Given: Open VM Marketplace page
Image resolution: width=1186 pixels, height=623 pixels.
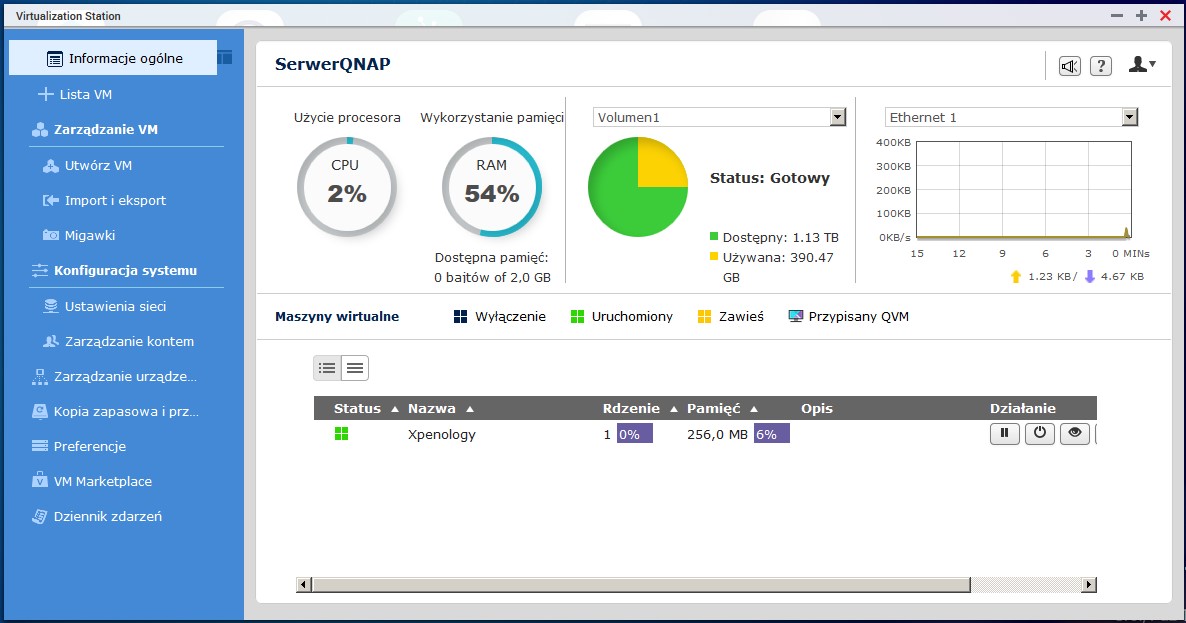Looking at the screenshot, I should click(x=102, y=481).
